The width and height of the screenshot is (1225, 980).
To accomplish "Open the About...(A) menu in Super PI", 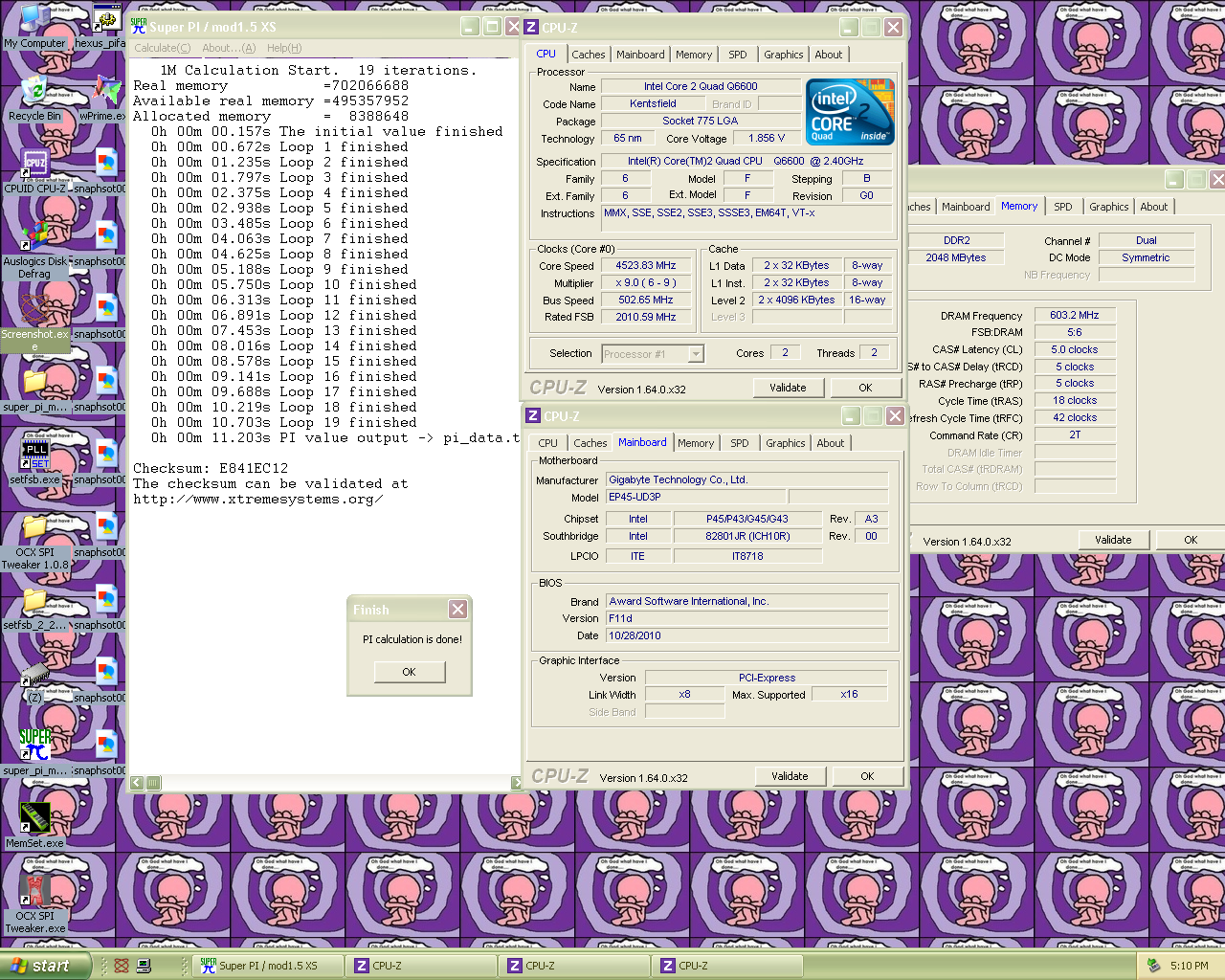I will (229, 48).
